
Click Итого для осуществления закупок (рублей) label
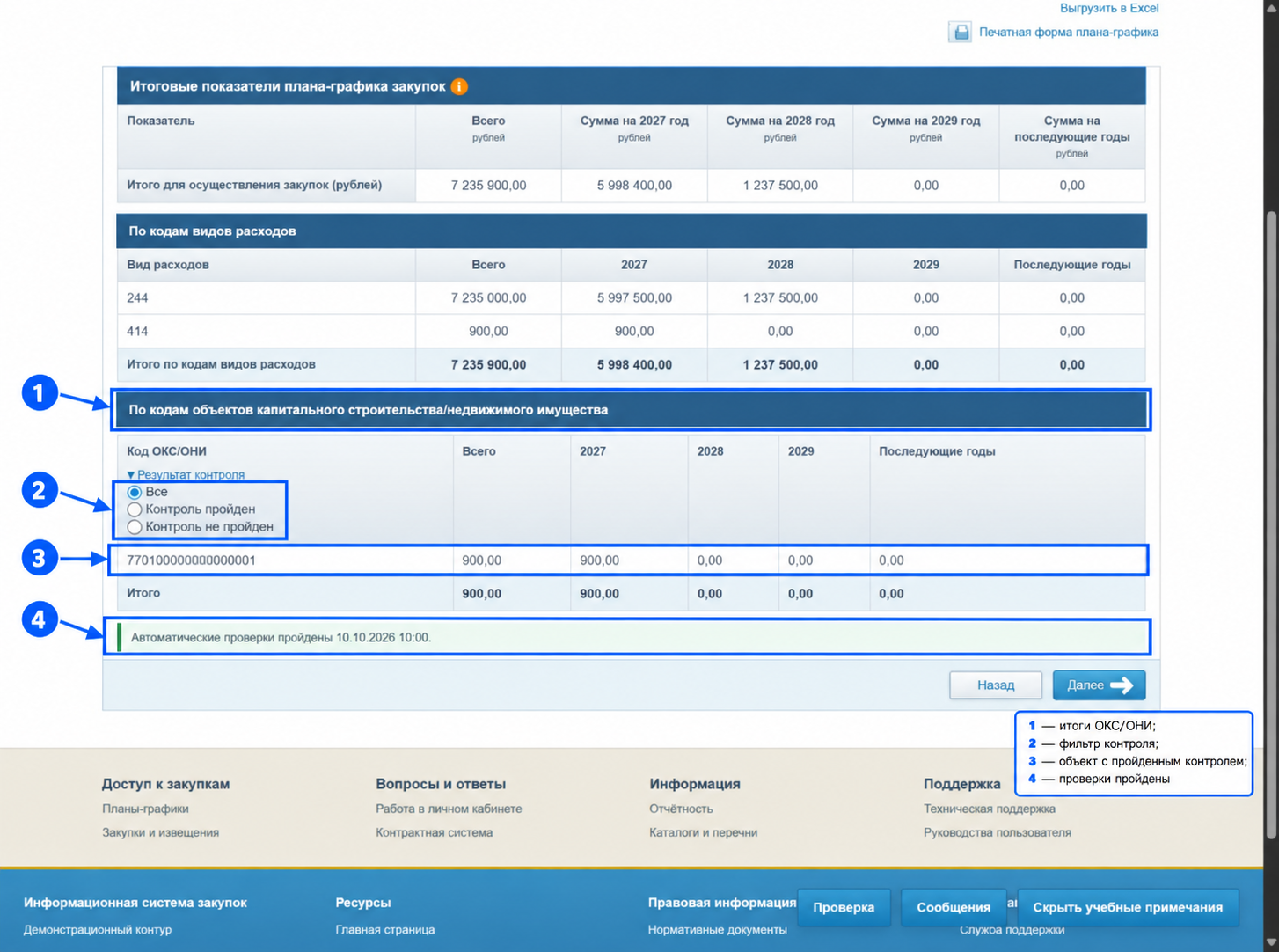(254, 185)
